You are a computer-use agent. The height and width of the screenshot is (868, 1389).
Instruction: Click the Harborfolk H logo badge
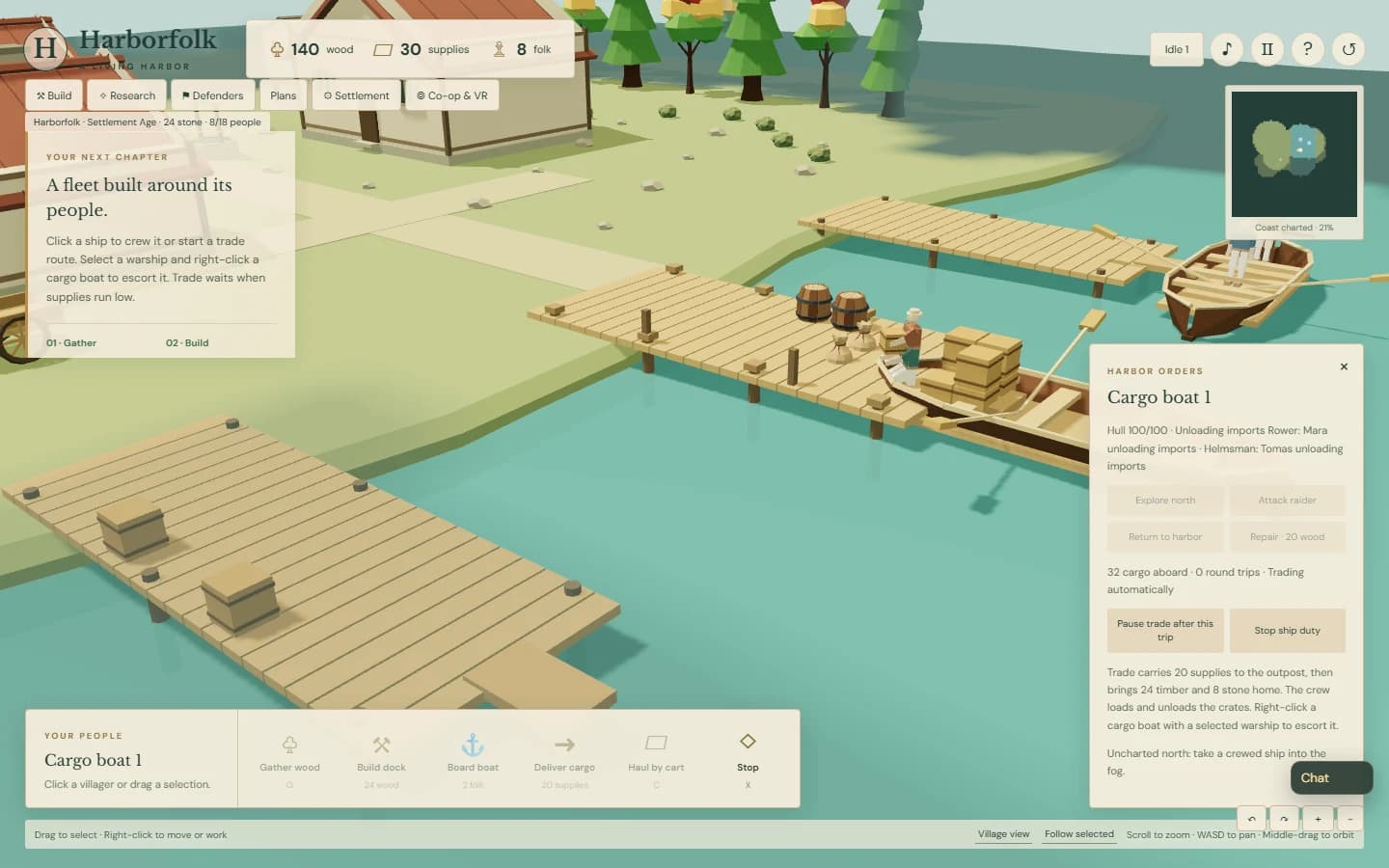(x=45, y=47)
